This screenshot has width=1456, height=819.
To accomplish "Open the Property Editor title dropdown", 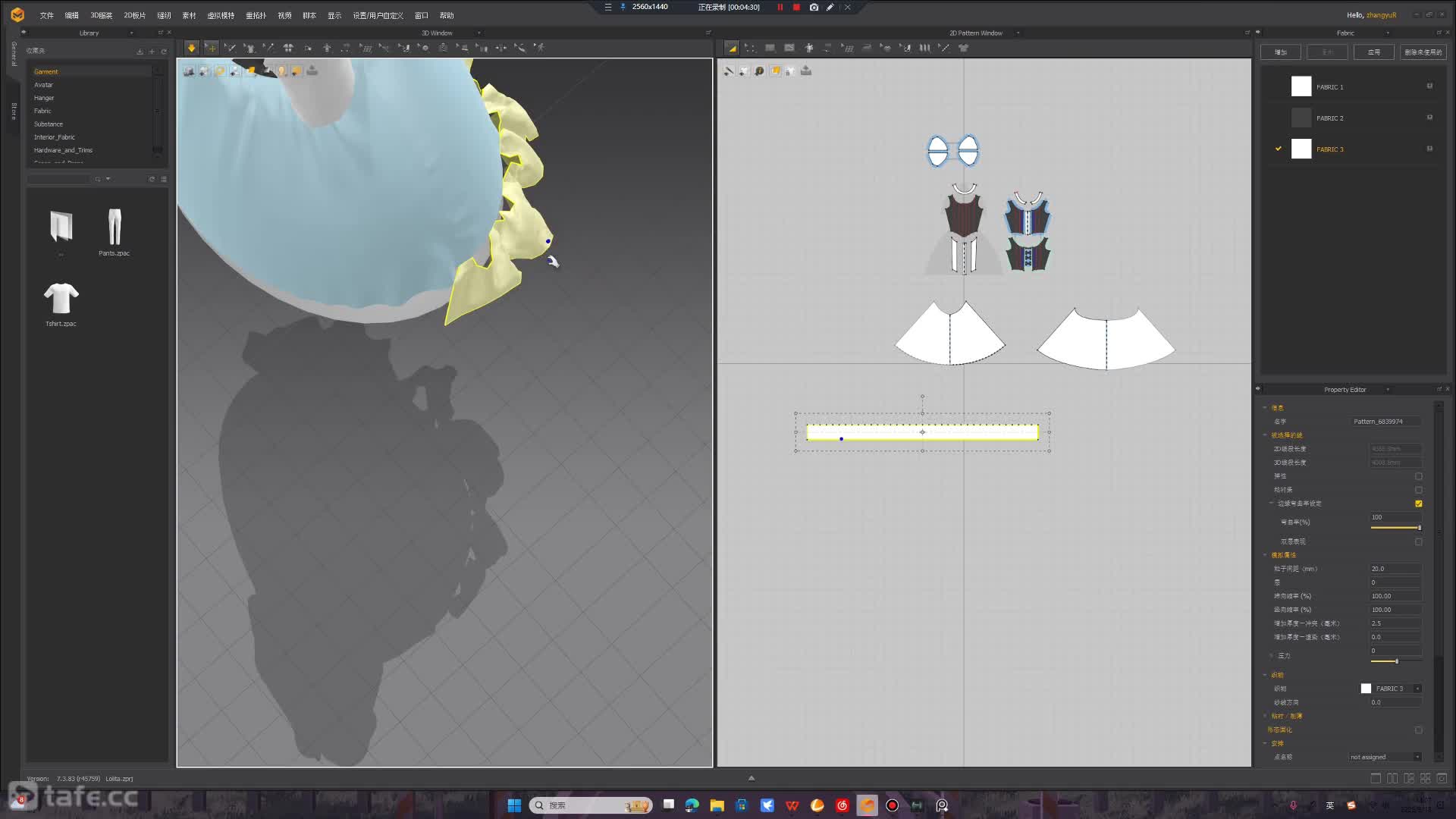I will pos(1389,390).
